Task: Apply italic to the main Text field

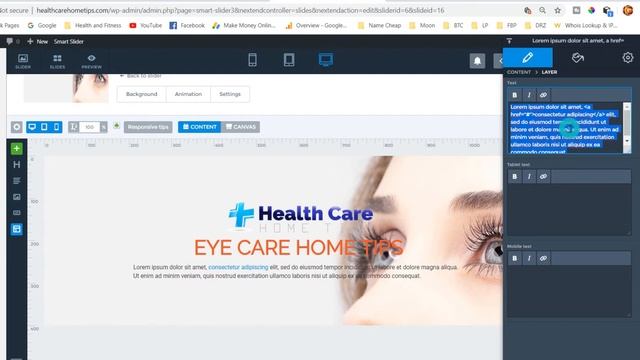Action: tap(529, 95)
